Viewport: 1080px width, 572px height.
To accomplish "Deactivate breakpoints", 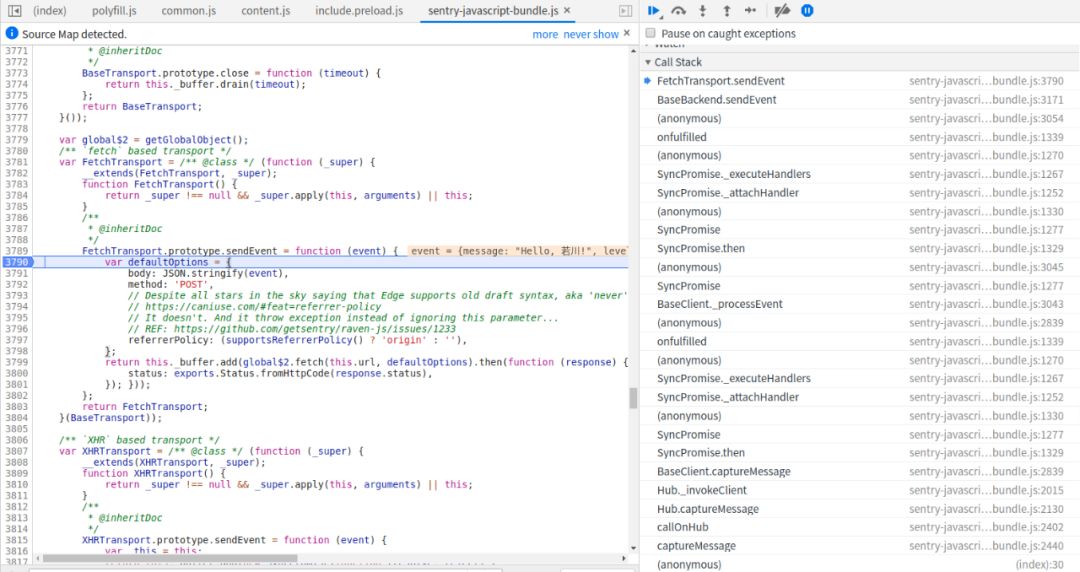I will (782, 10).
